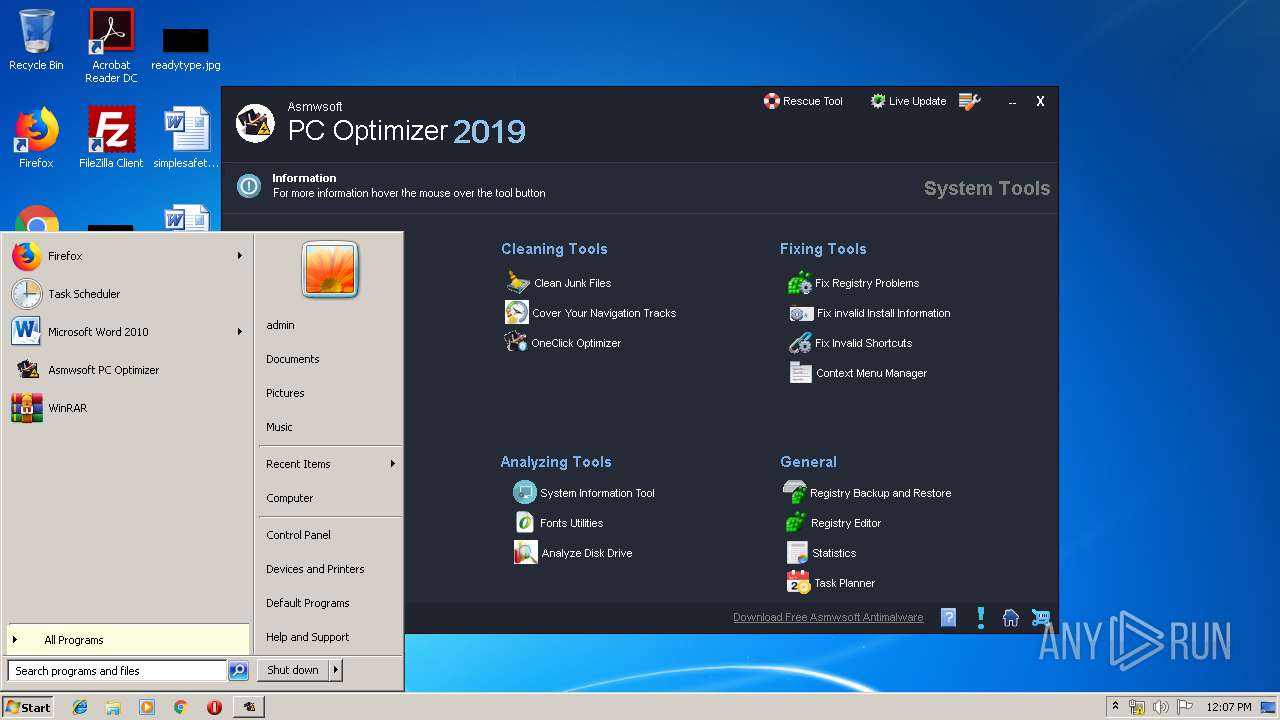
Task: Open Analyze Disk Drive tool
Action: coord(572,553)
